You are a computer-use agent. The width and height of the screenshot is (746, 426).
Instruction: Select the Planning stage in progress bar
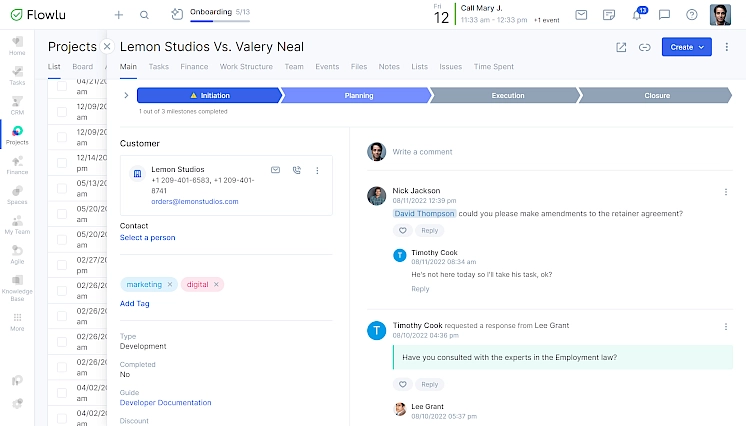pos(357,96)
